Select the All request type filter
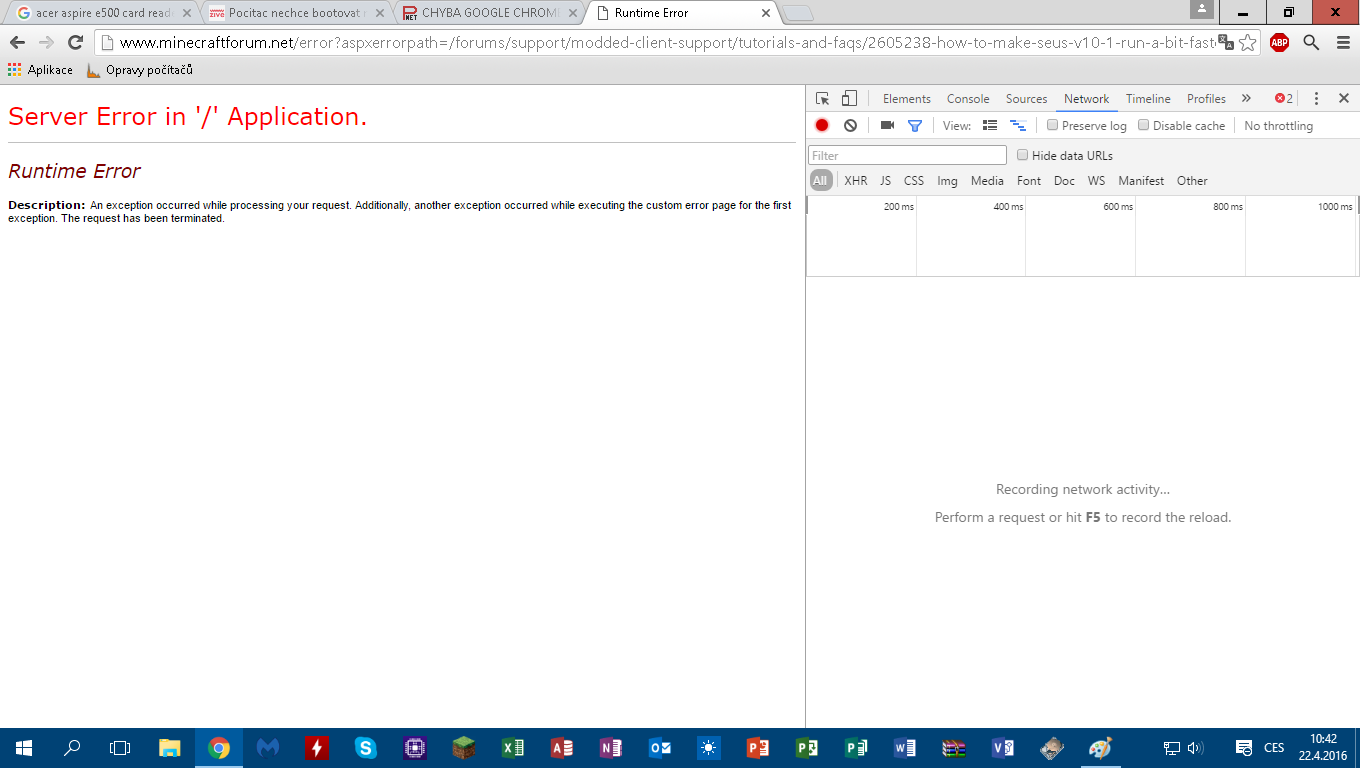Screen dimensions: 1360x768 tap(820, 181)
